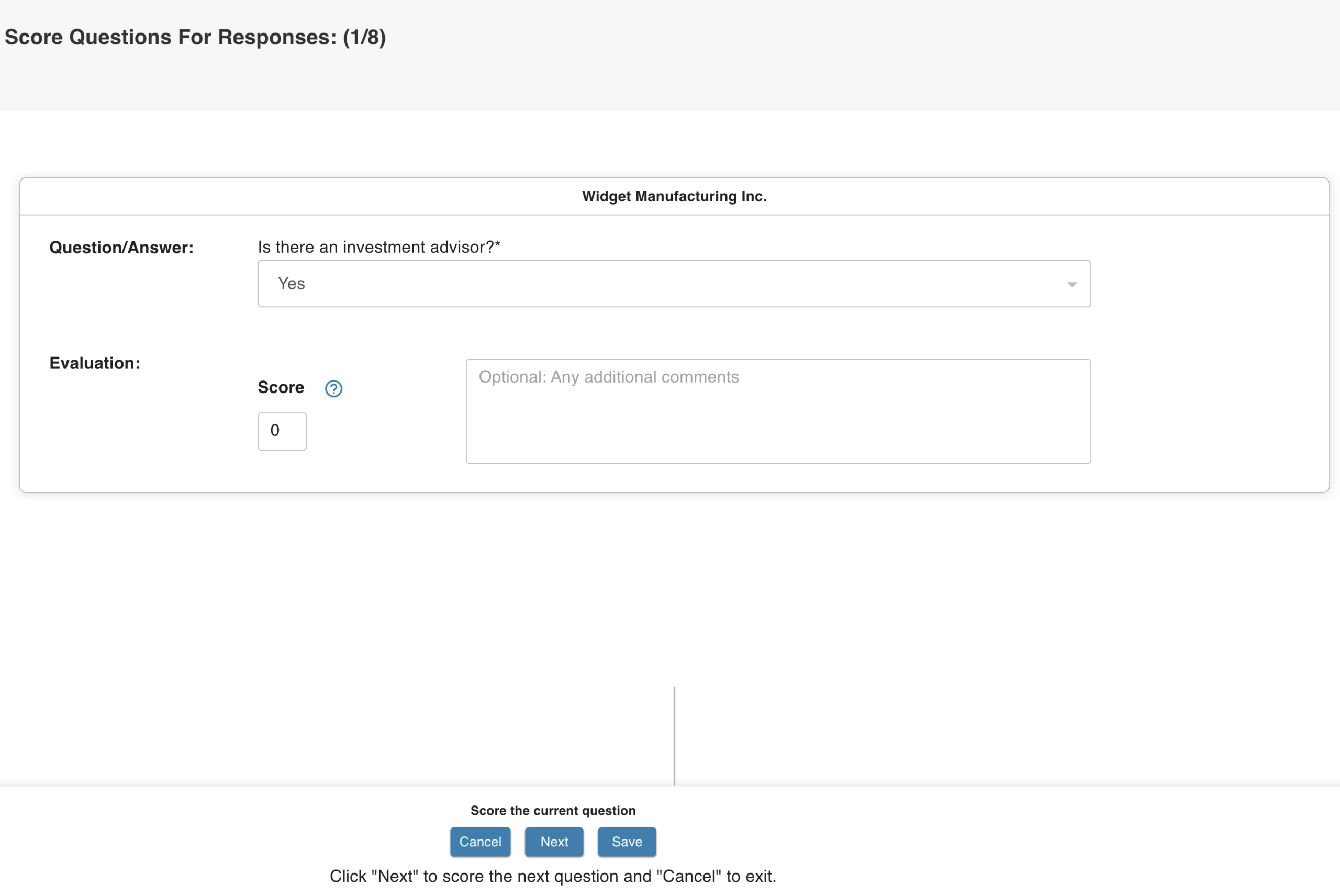Click the "(1/8)" progress counter in the title
Viewport: 1340px width, 896px height.
click(364, 37)
